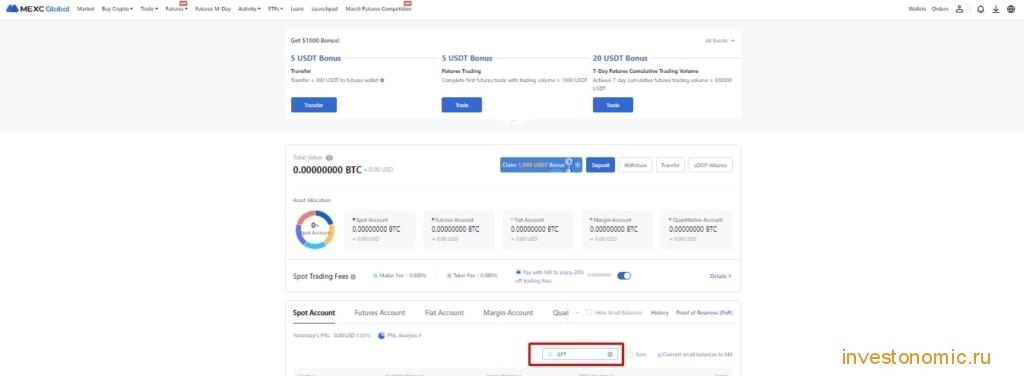Click Spot Trading Fees info icon
The height and width of the screenshot is (376, 1024).
coord(353,277)
